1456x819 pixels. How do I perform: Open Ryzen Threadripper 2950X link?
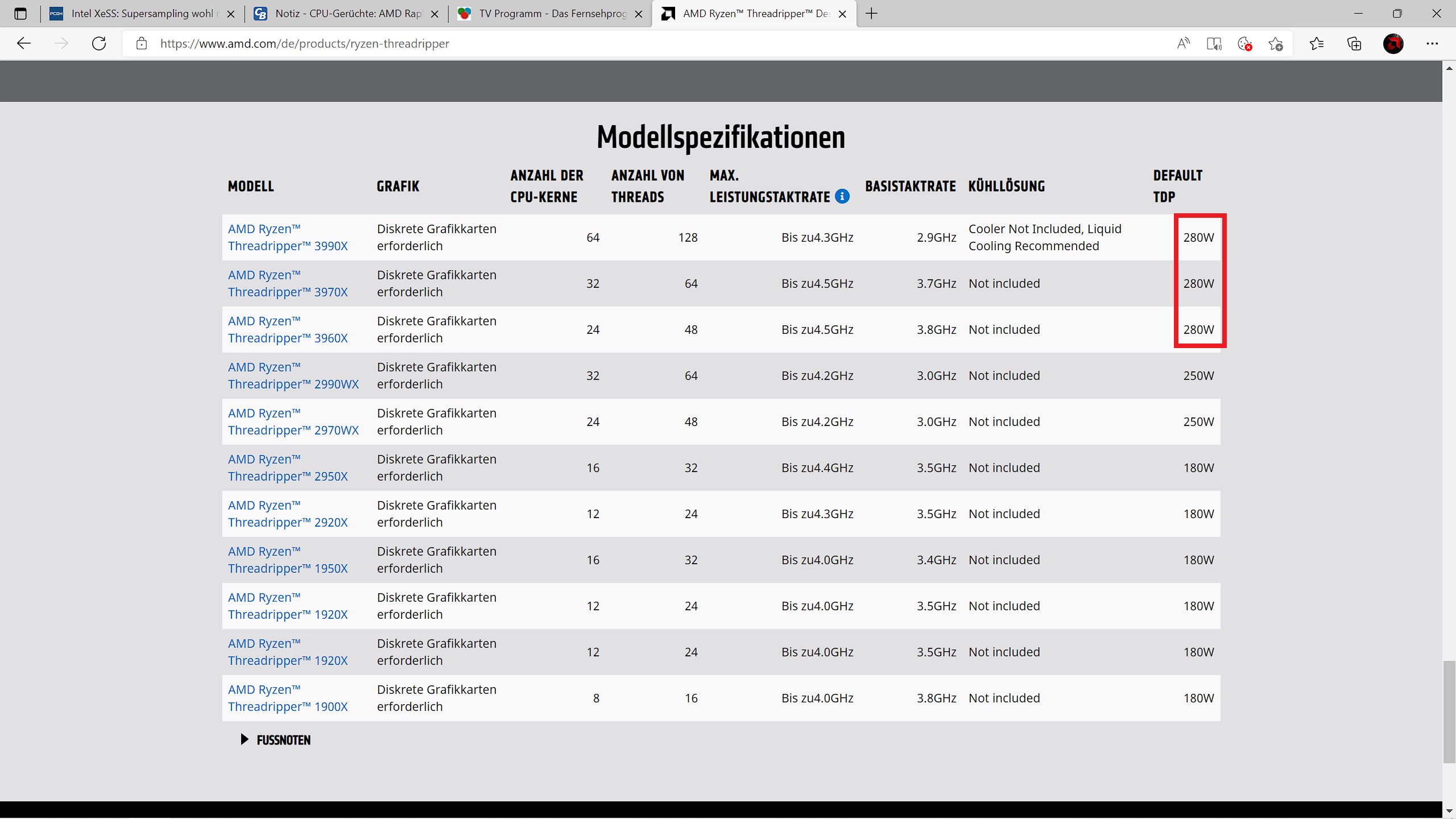287,468
